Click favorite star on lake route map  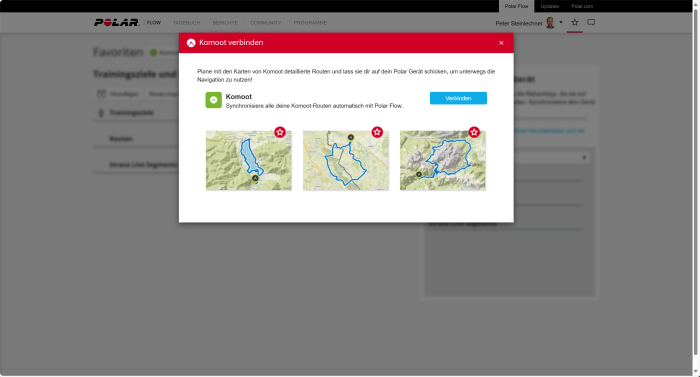coord(280,132)
